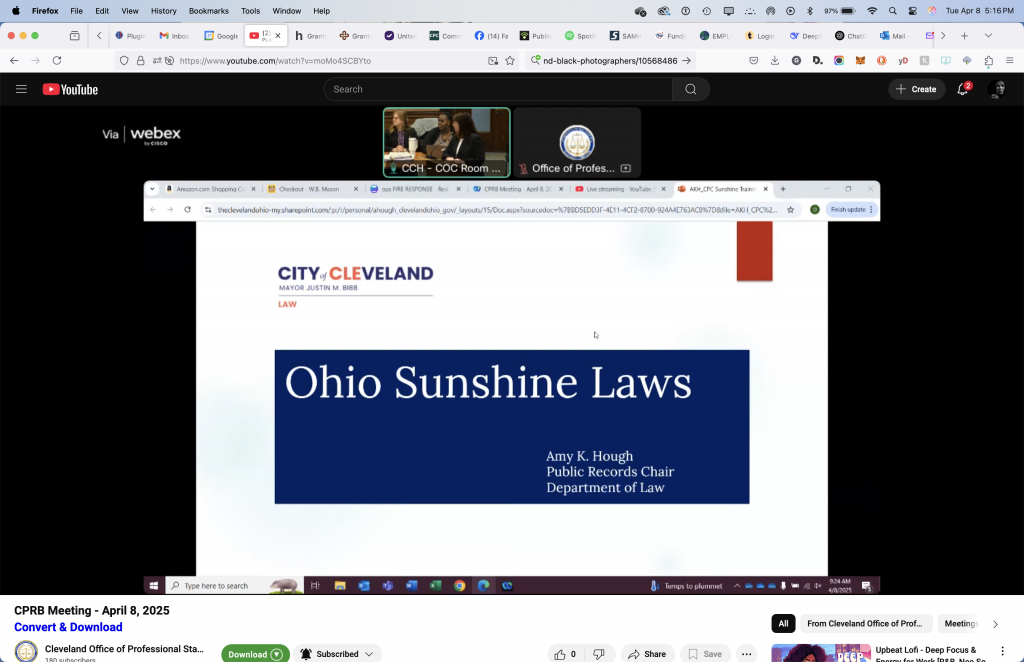
Task: Switch to the Gmail Inbox tab
Action: click(173, 35)
